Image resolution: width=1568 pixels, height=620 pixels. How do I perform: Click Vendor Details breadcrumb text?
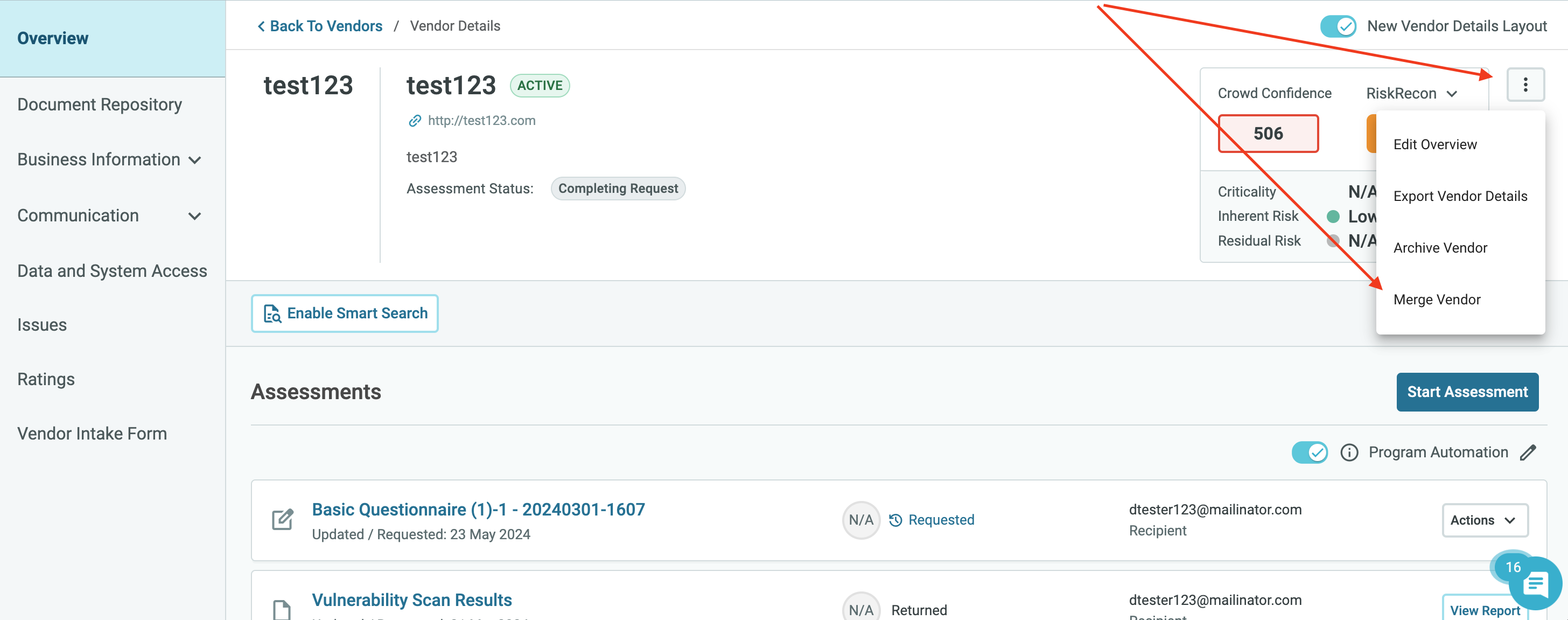[x=454, y=26]
